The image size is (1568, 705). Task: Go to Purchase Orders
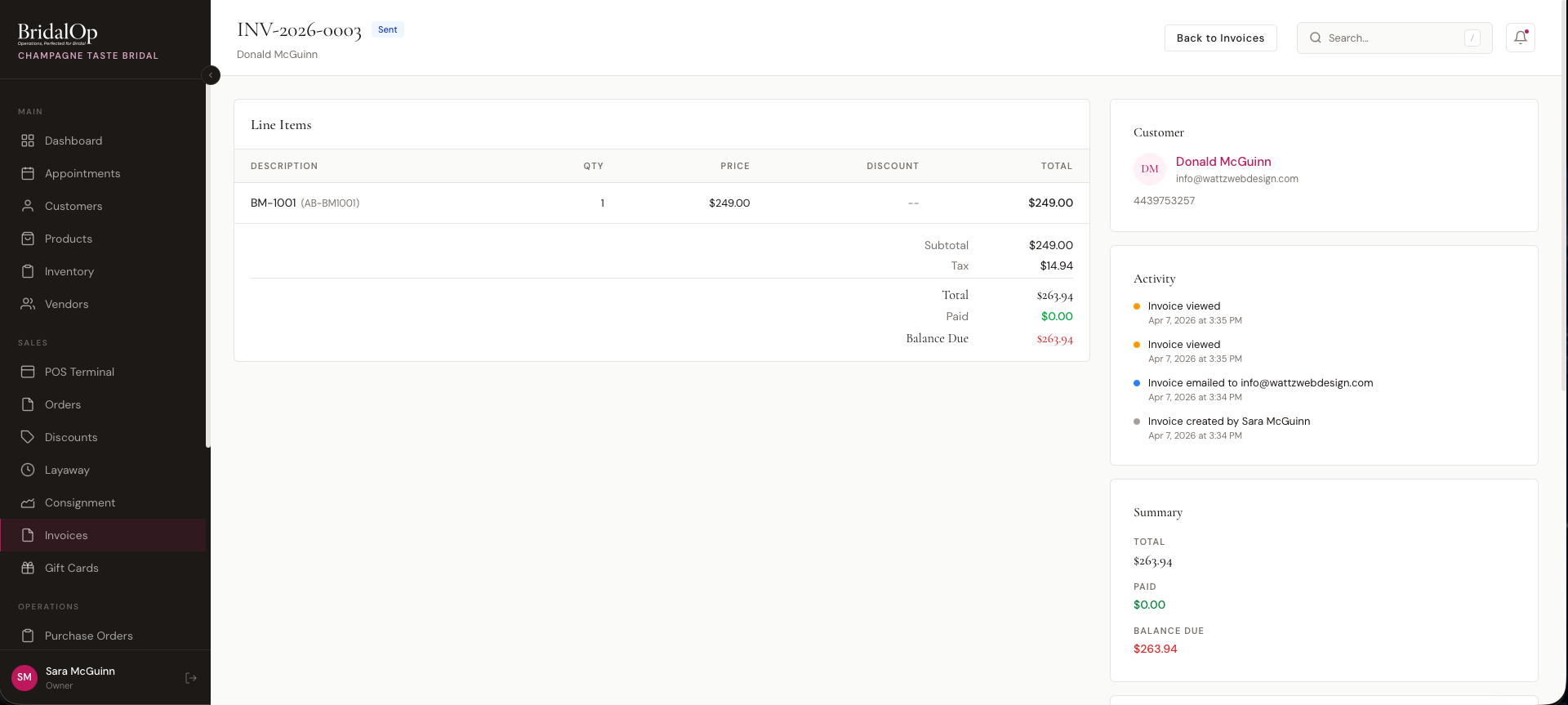[x=103, y=636]
